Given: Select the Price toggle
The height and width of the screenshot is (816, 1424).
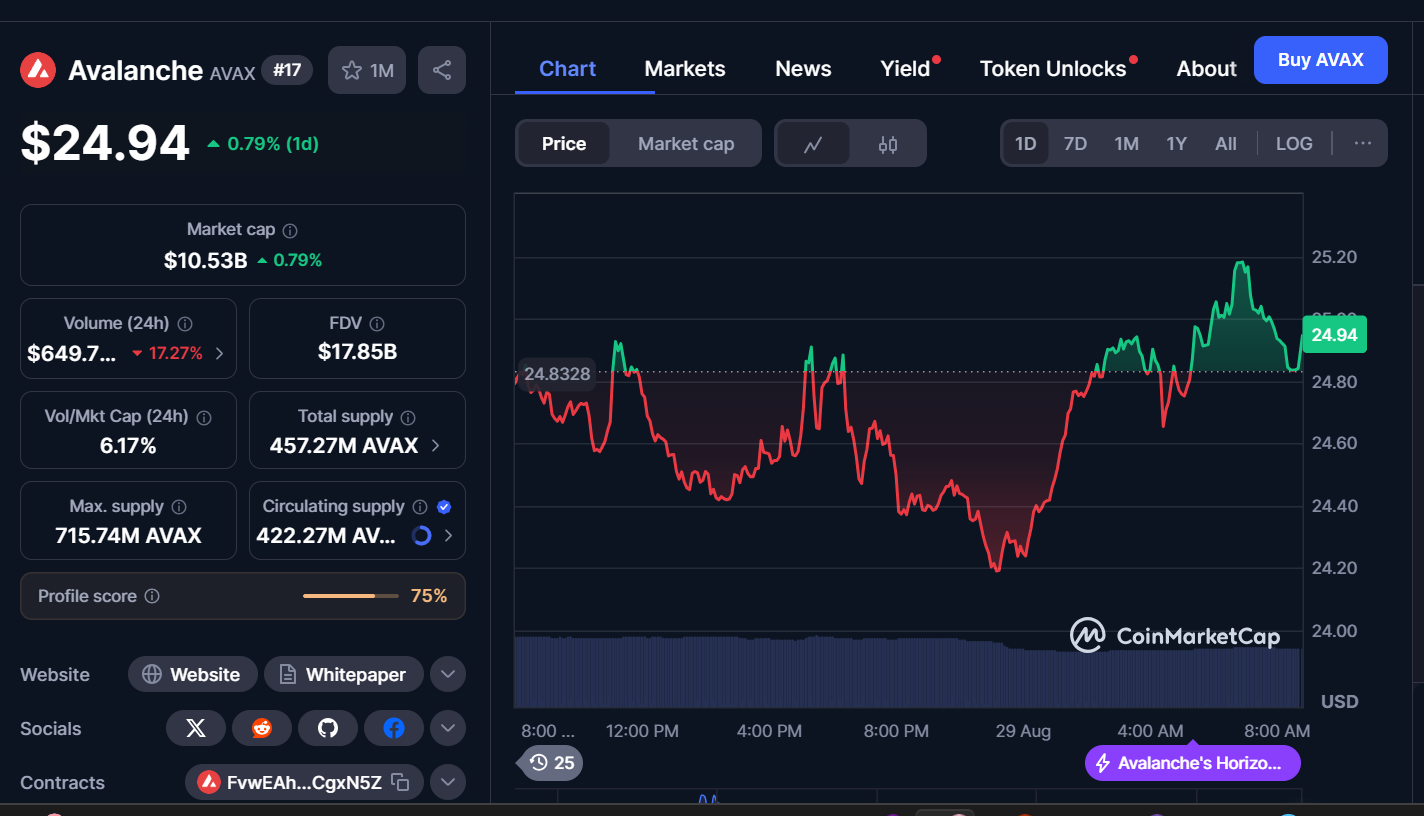Looking at the screenshot, I should [564, 144].
